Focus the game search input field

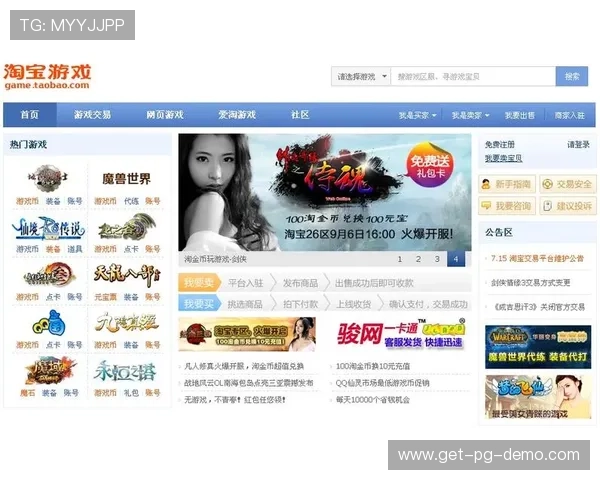click(473, 77)
